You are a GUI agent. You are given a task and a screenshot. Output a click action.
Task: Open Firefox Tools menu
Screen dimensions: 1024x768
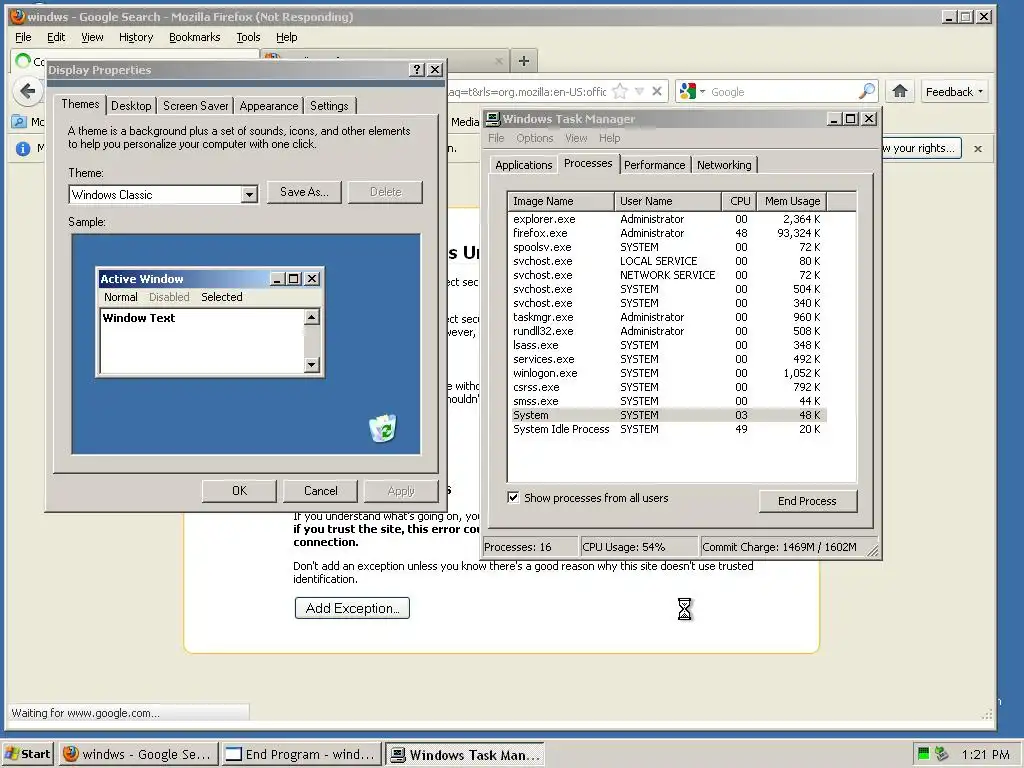(248, 37)
